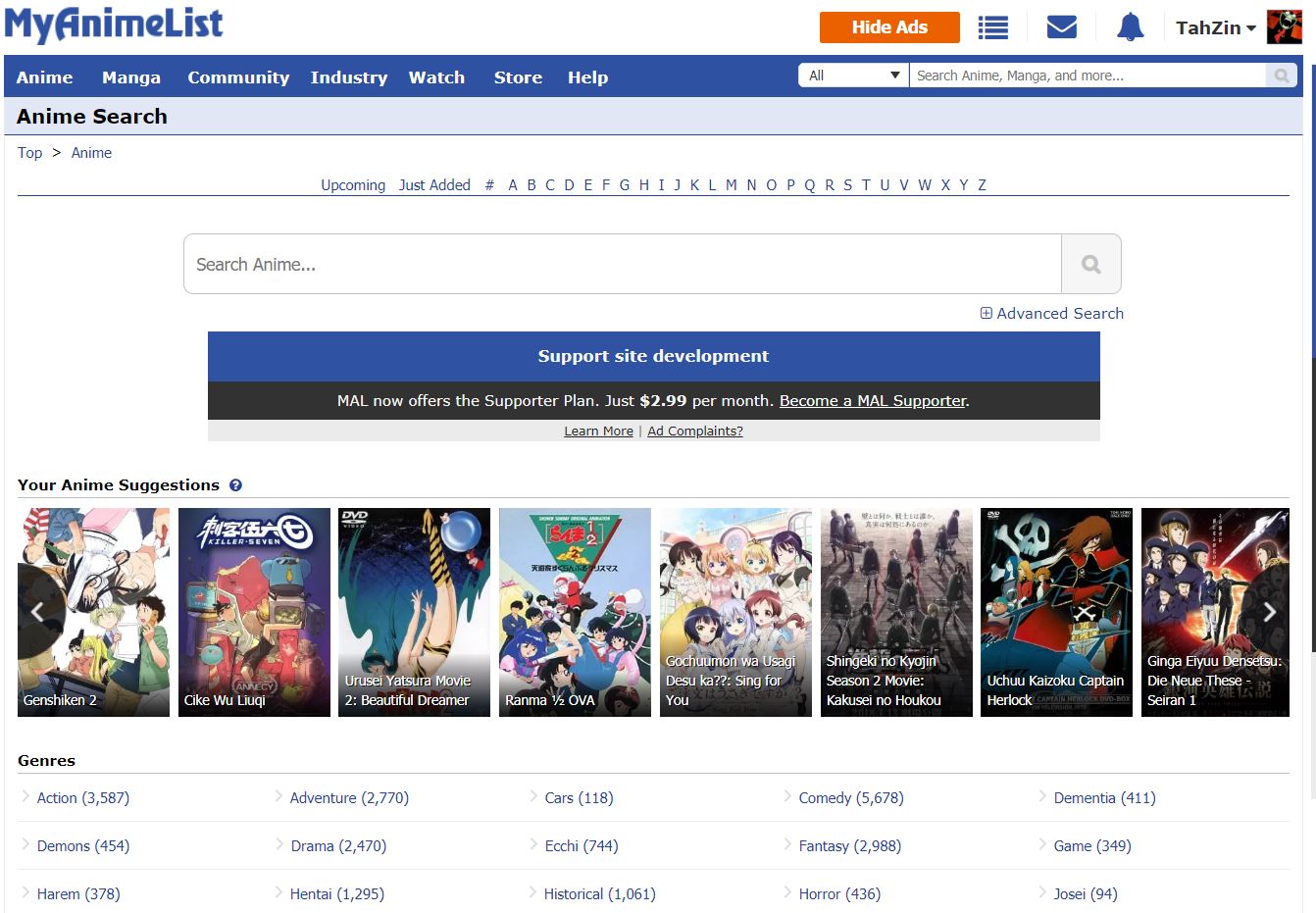Select the Game (349) genre

click(x=1092, y=845)
